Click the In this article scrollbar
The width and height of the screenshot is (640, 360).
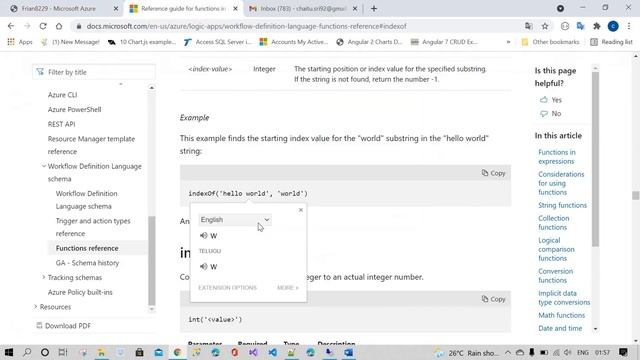(596, 159)
